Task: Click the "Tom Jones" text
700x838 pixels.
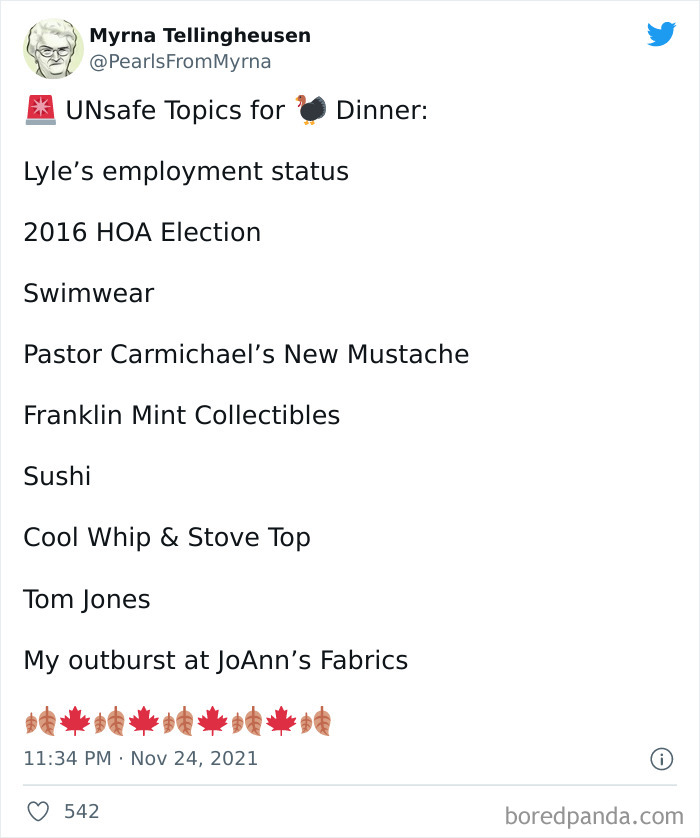Action: pyautogui.click(x=87, y=599)
